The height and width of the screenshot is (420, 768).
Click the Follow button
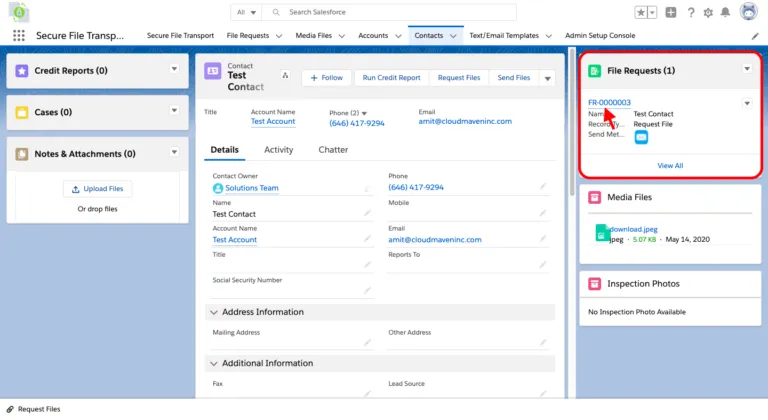click(327, 78)
